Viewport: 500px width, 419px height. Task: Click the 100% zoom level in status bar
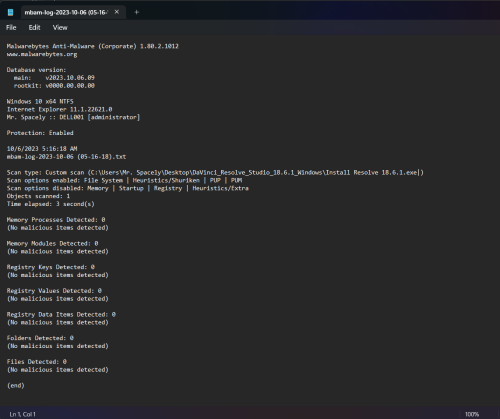click(x=472, y=414)
